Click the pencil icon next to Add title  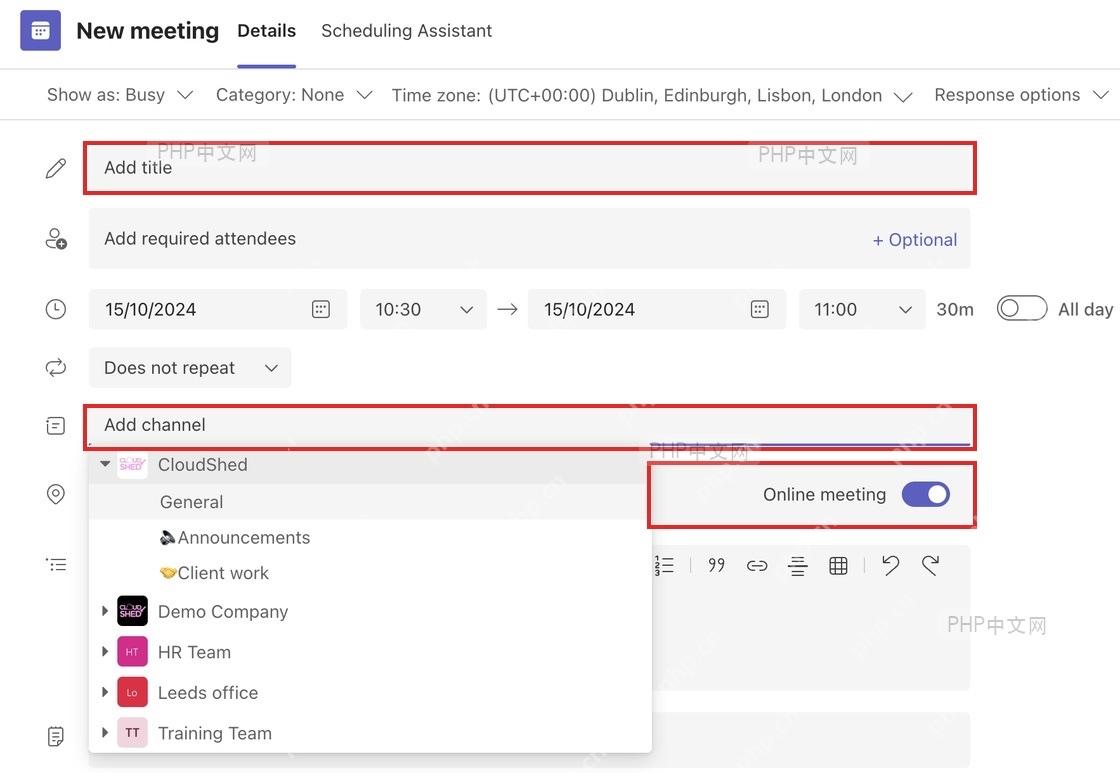click(x=56, y=168)
